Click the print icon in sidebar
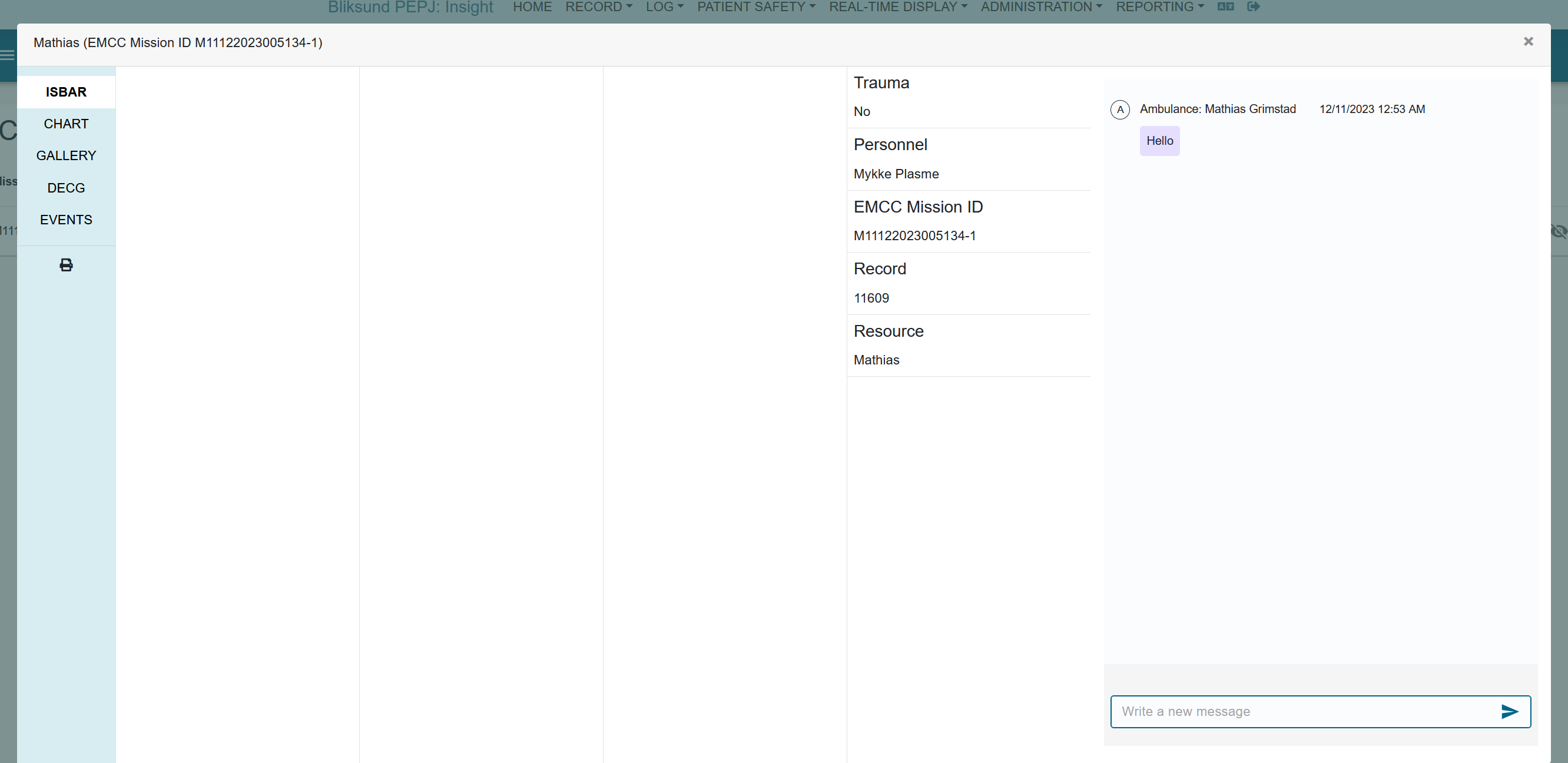This screenshot has width=1568, height=763. tap(66, 265)
